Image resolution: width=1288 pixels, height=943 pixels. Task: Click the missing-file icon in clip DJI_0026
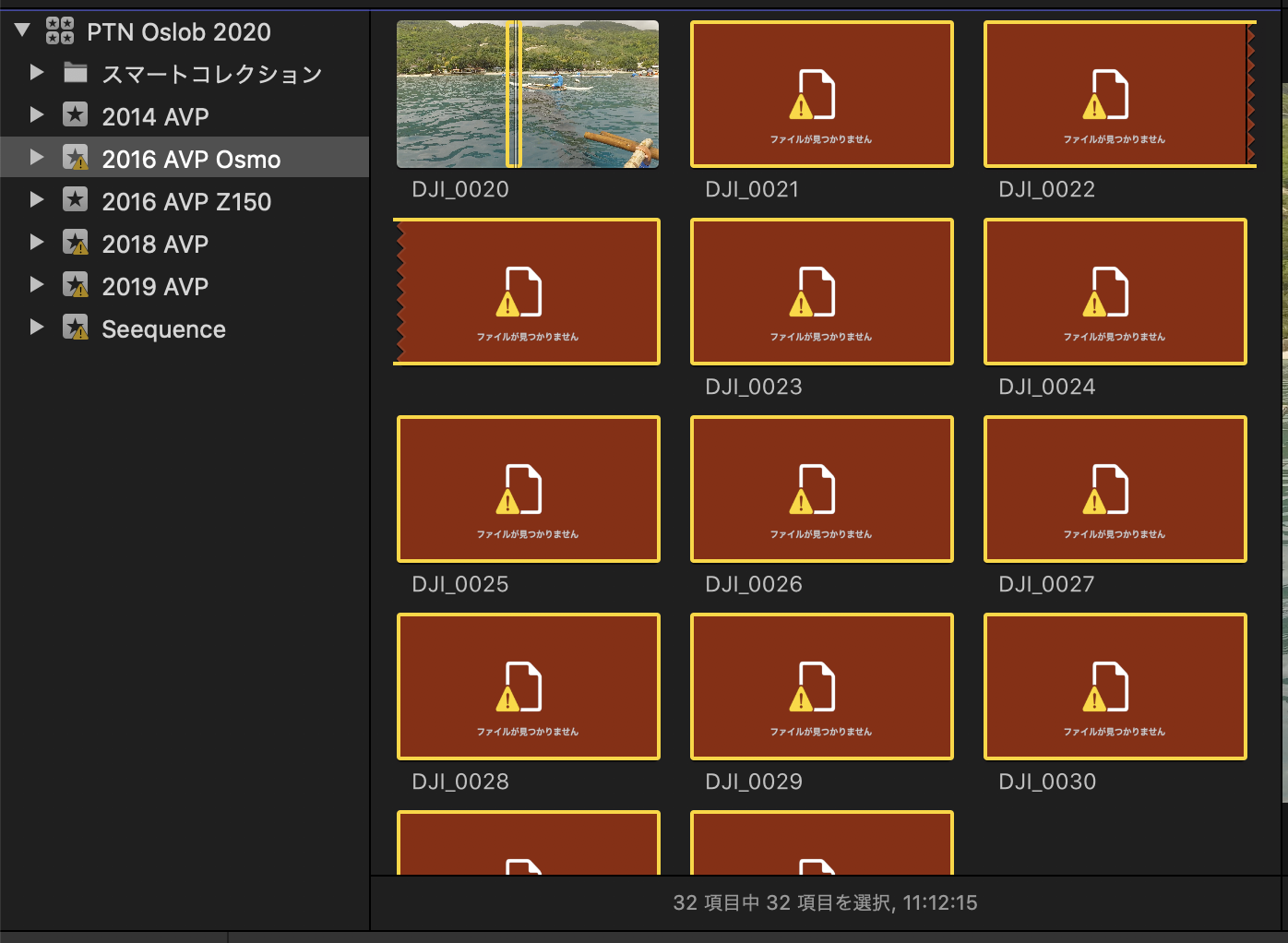tap(813, 489)
